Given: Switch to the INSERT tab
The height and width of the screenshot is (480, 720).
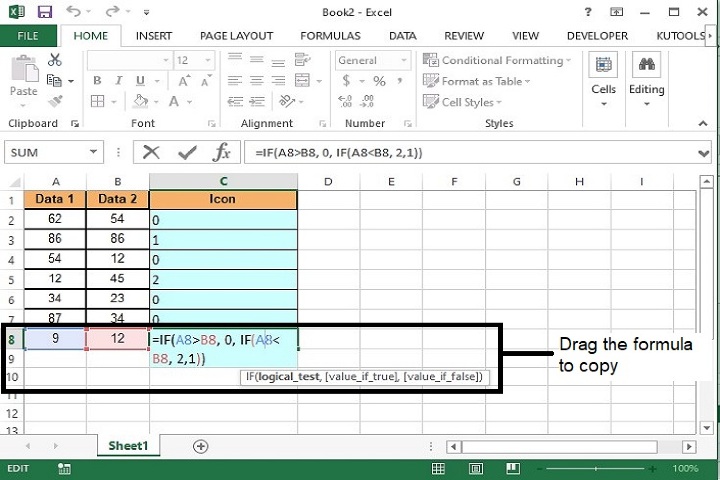Looking at the screenshot, I should [x=154, y=36].
